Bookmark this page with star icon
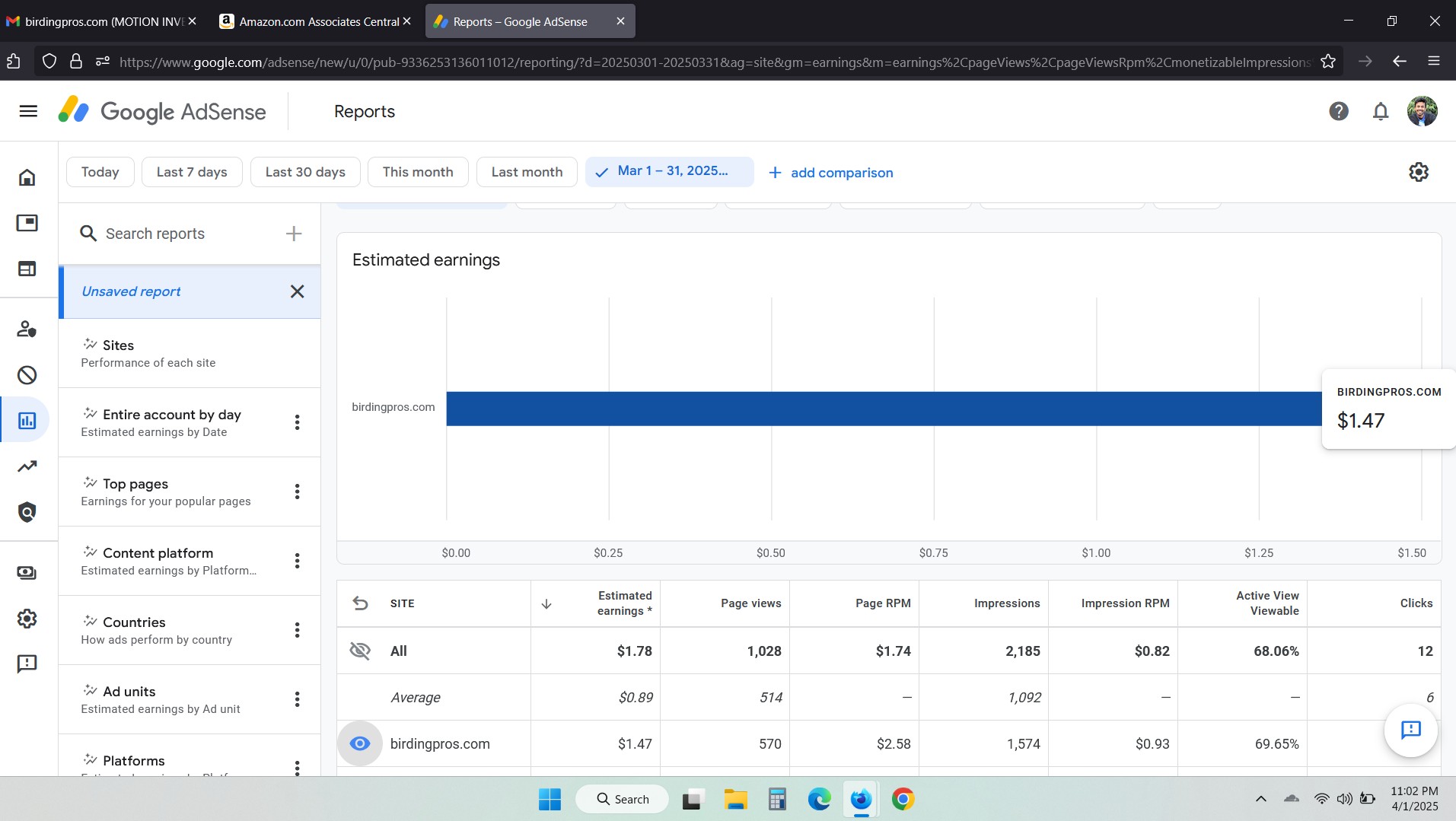 click(1328, 62)
